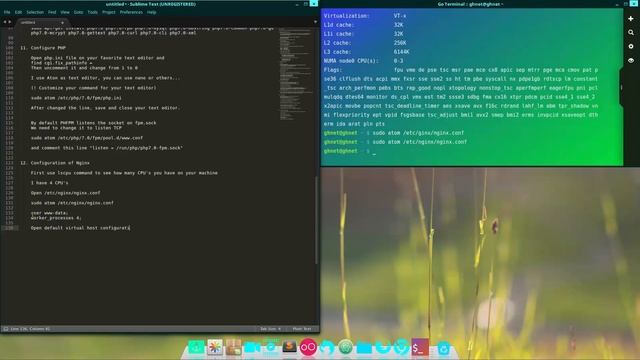Click the eye icon in Go Terminal sidebar
The image size is (640, 360).
(x=631, y=60)
